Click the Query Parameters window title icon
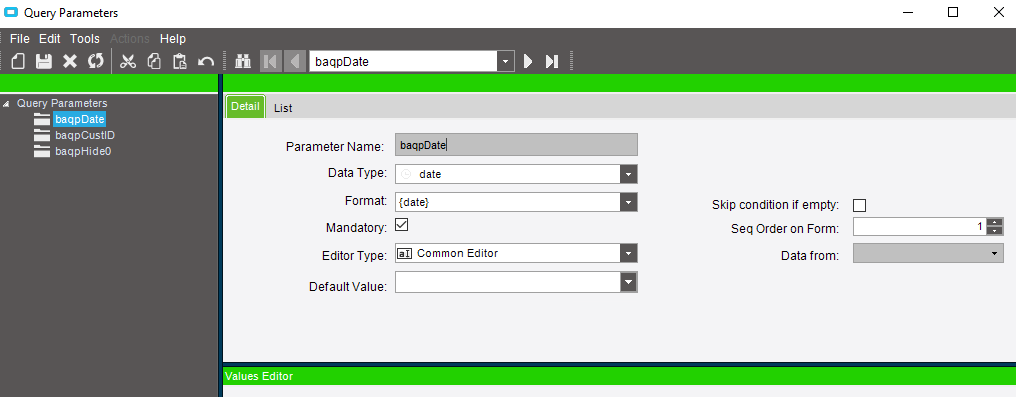1016x397 pixels. [11, 12]
